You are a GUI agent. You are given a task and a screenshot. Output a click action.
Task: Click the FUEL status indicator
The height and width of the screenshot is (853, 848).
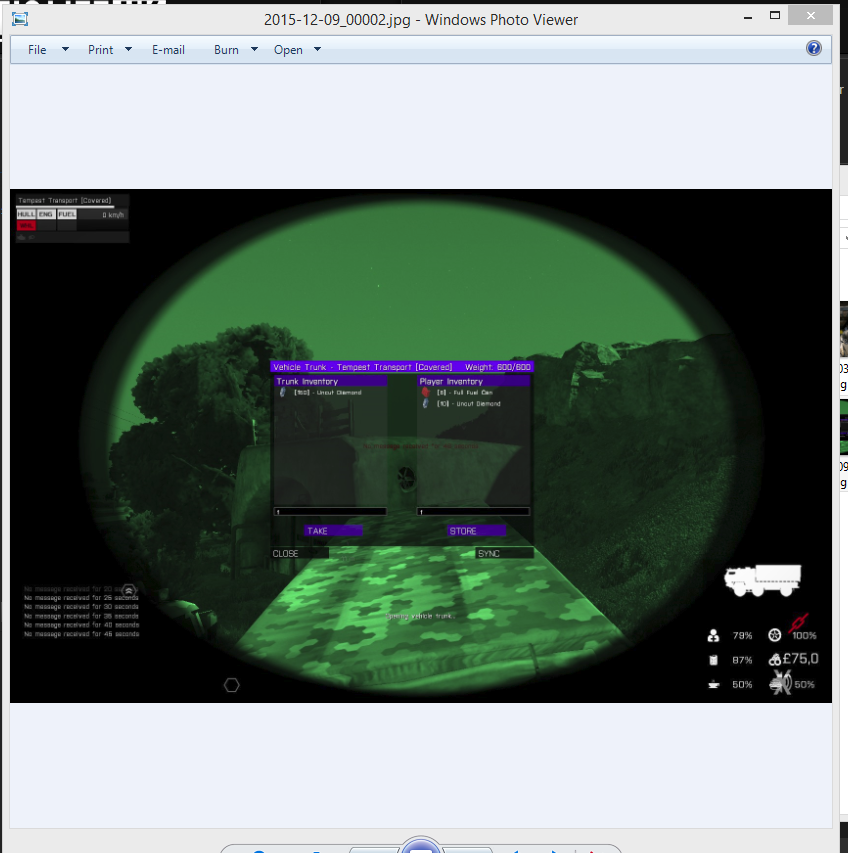67,214
